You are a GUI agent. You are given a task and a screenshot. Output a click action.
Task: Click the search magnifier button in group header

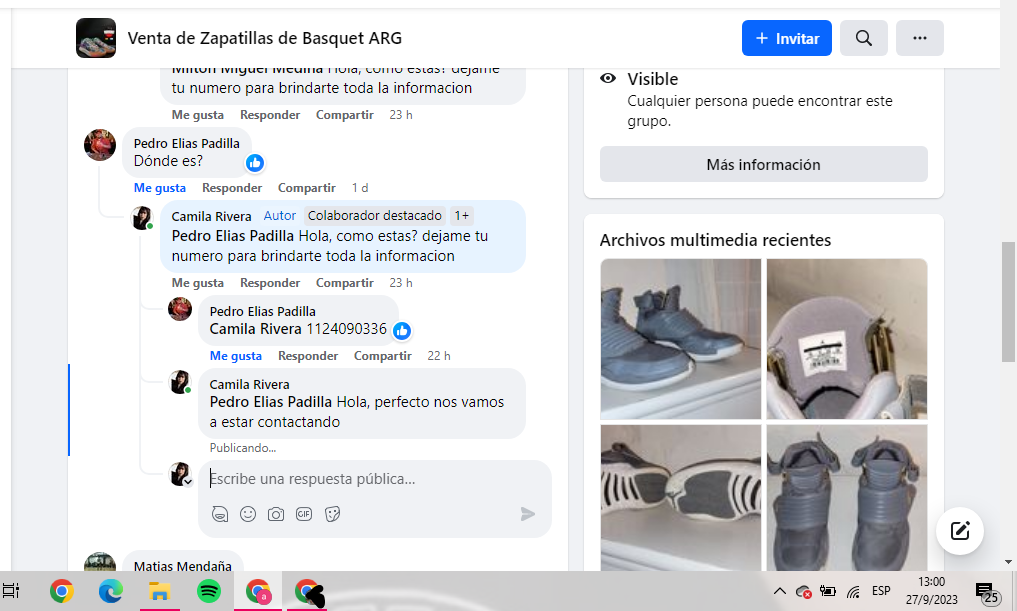click(x=864, y=38)
